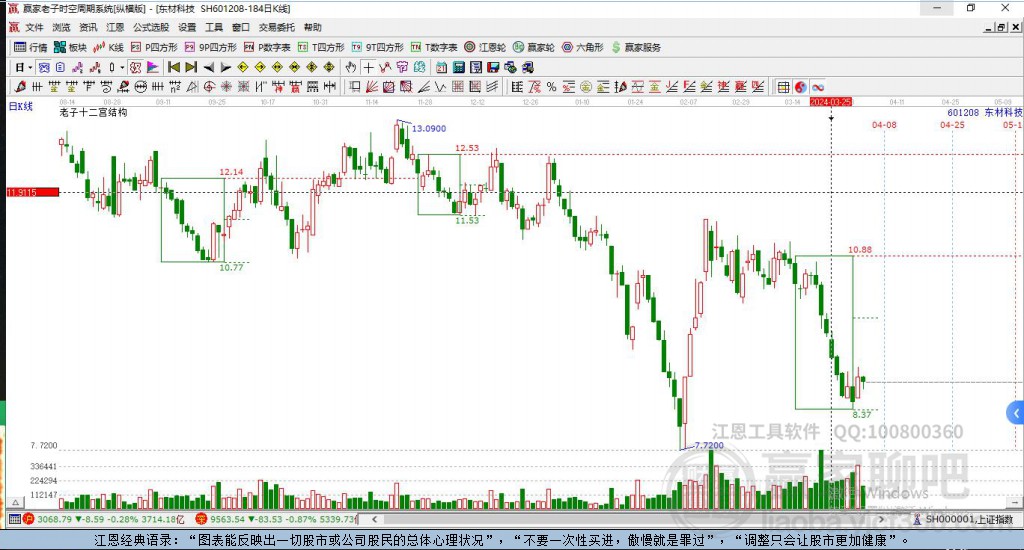This screenshot has height=550, width=1024.
Task: Click the 601208 东材科技 stock label
Action: [x=985, y=112]
